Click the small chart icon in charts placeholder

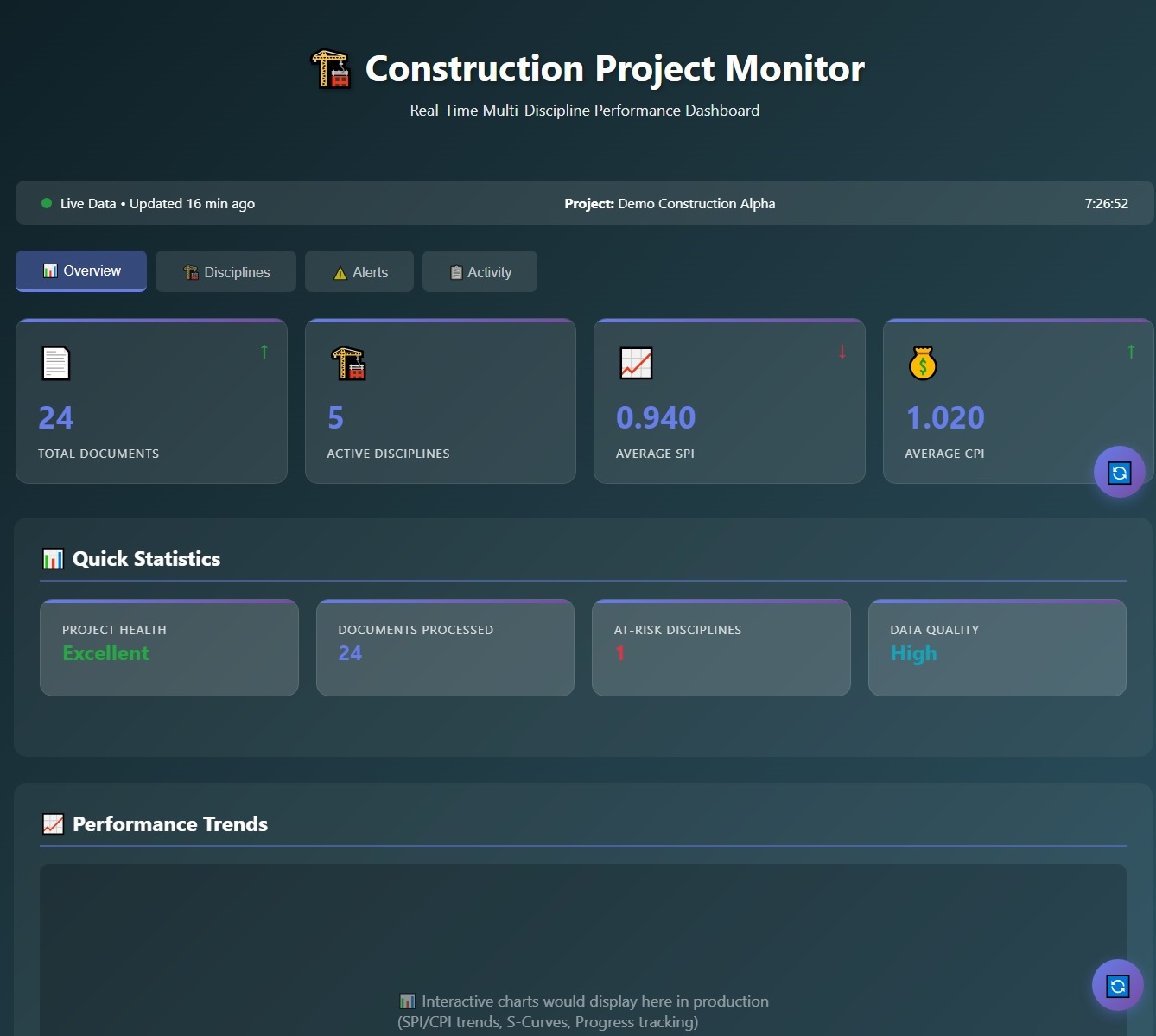[407, 1001]
